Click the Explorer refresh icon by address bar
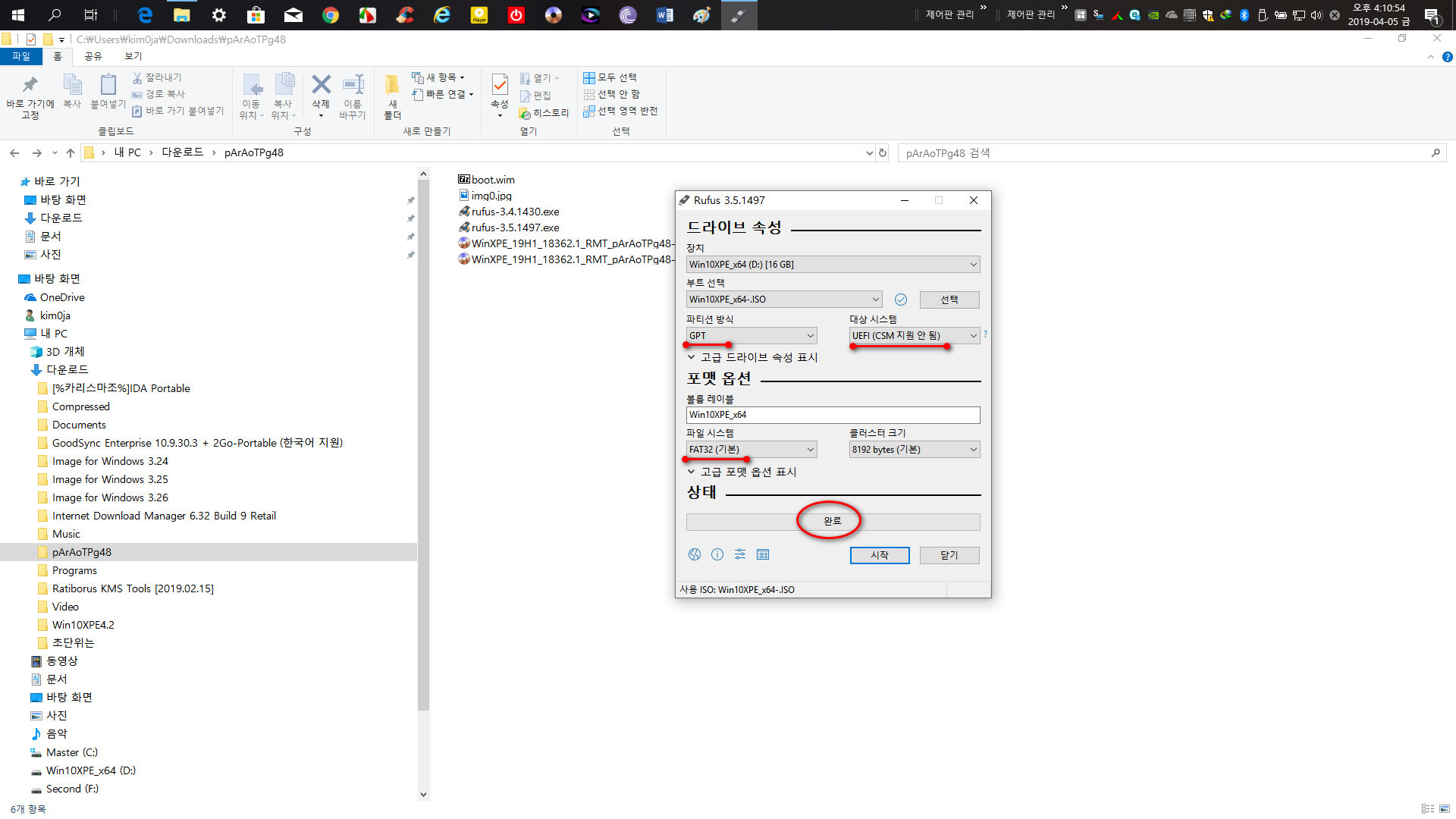 click(x=883, y=152)
